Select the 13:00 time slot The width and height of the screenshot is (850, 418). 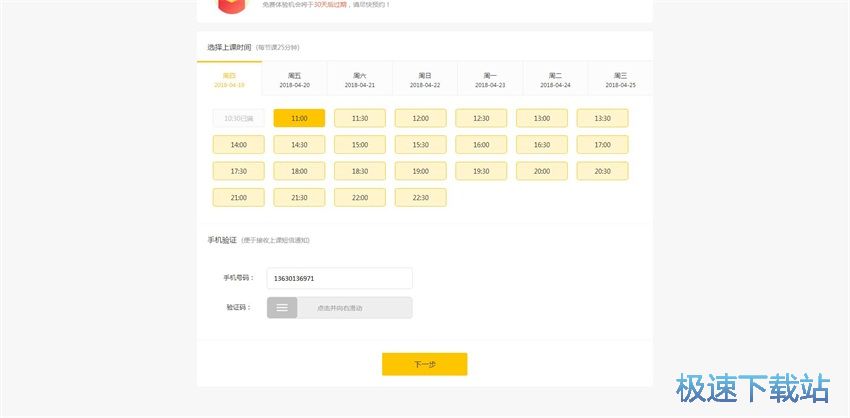(542, 118)
